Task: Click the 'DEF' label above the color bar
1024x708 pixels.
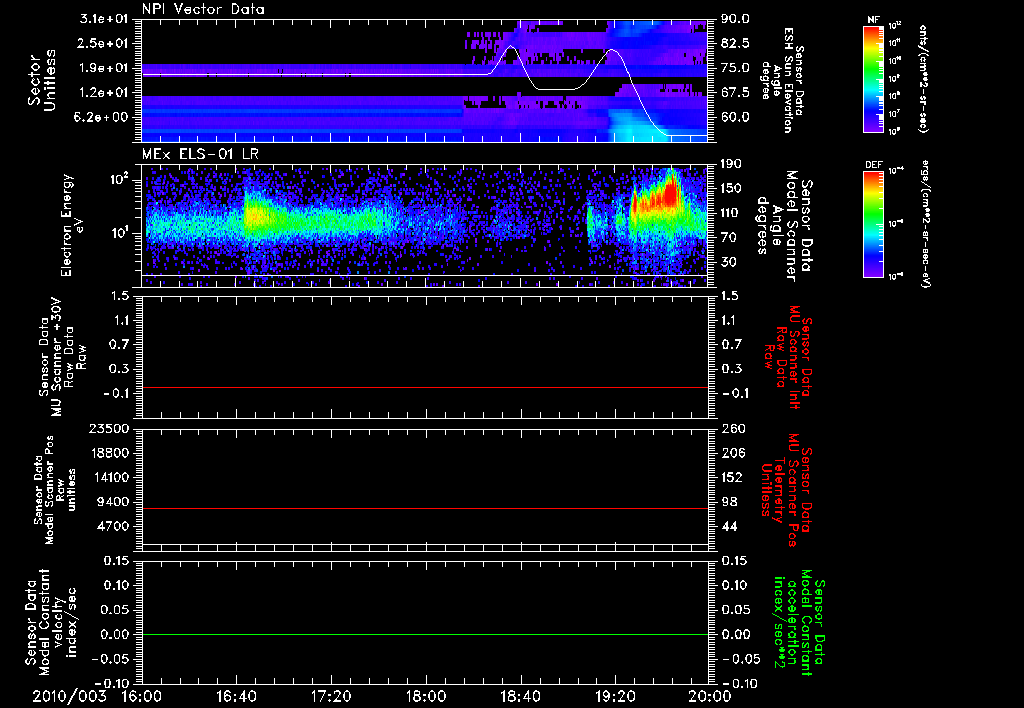Action: [x=873, y=165]
